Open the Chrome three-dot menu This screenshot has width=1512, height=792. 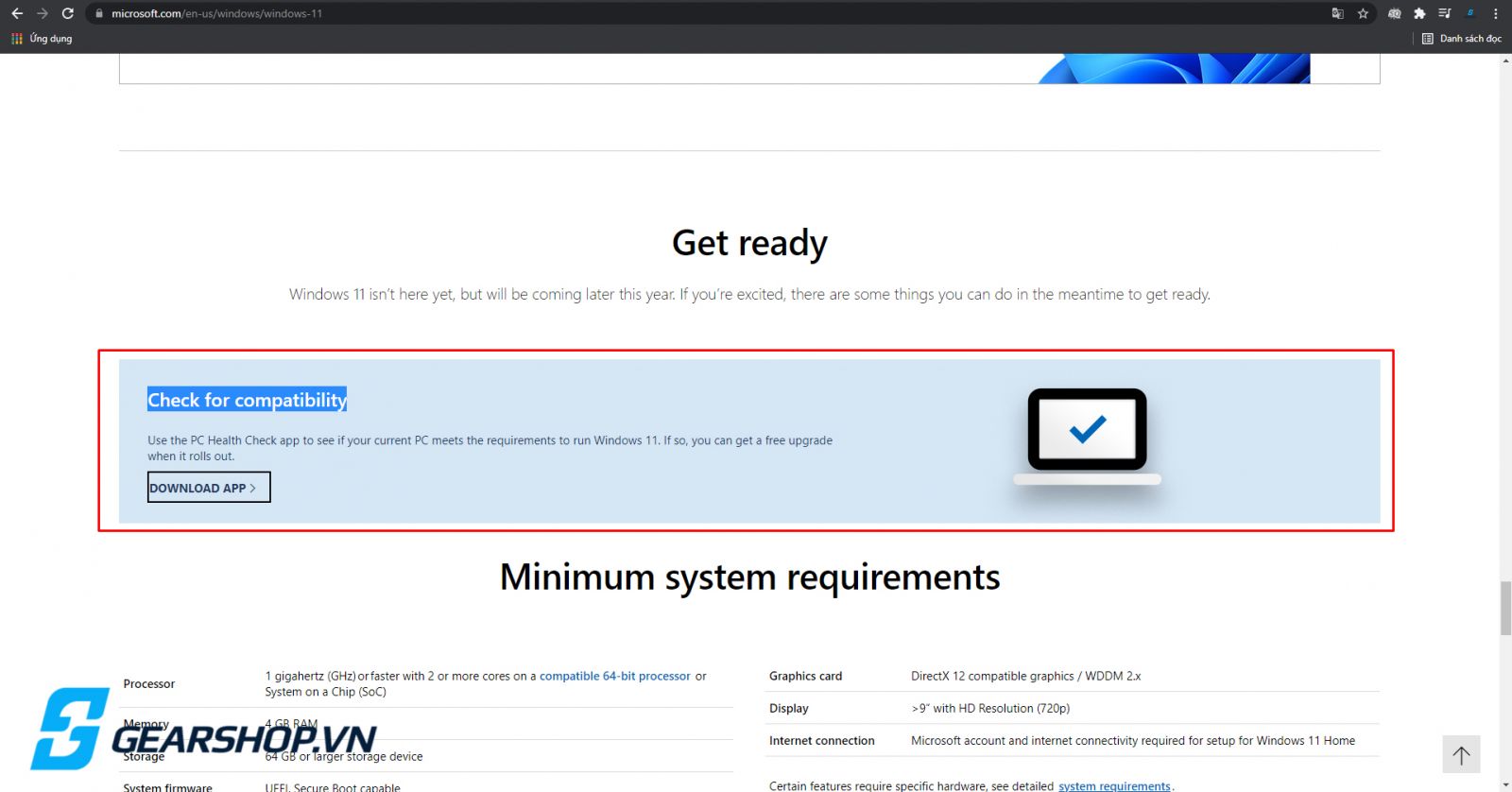pos(1495,13)
